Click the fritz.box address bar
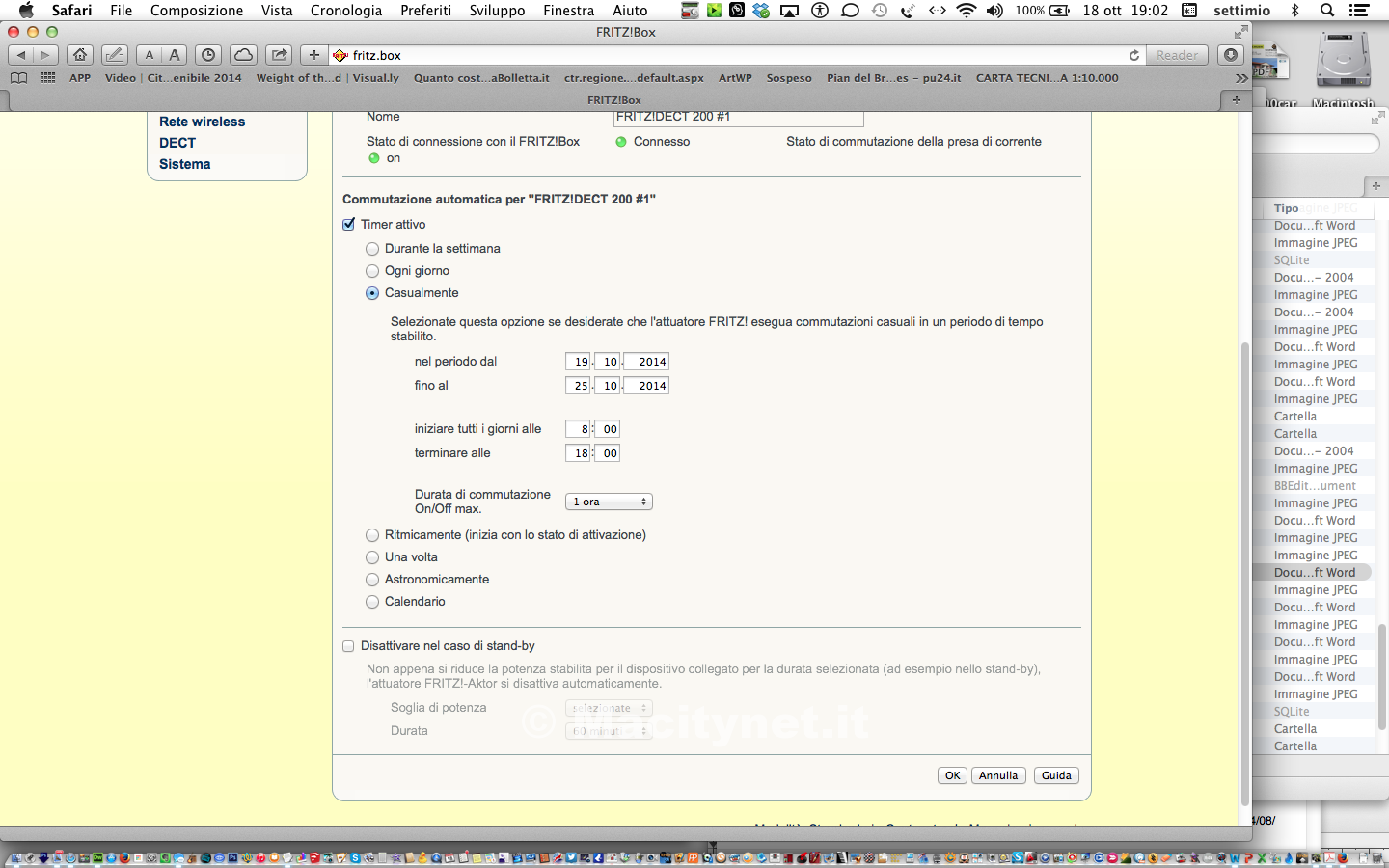This screenshot has height=868, width=1389. click(738, 55)
